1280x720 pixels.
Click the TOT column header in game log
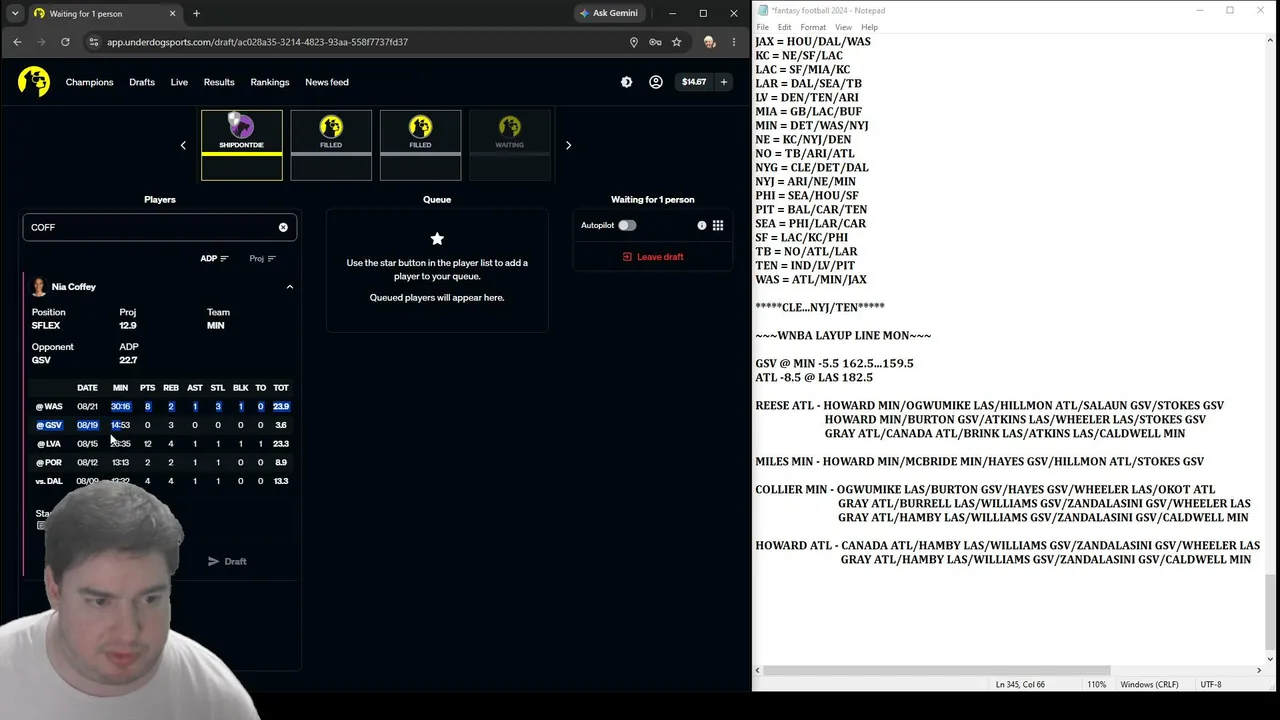(x=281, y=388)
